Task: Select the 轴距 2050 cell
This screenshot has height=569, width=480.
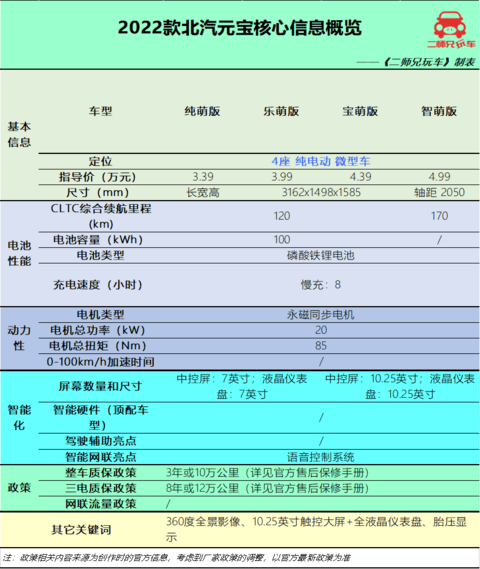Action: (x=439, y=192)
